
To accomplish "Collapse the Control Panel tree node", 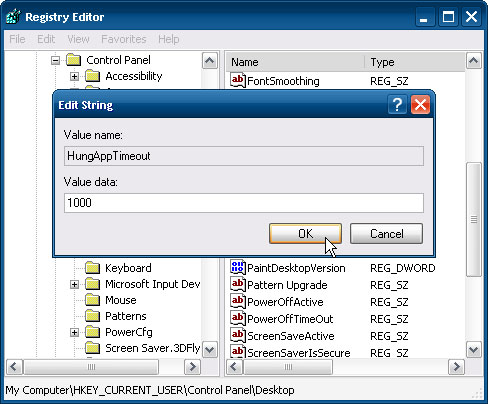I will (55, 60).
